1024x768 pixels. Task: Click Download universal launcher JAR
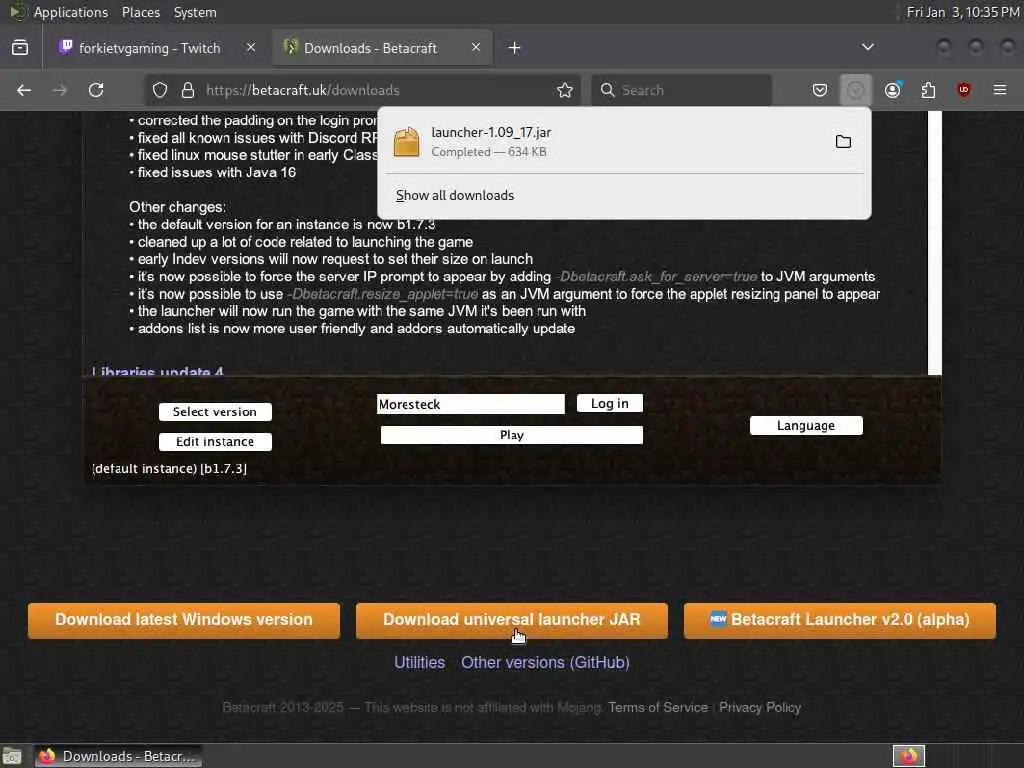pyautogui.click(x=511, y=620)
